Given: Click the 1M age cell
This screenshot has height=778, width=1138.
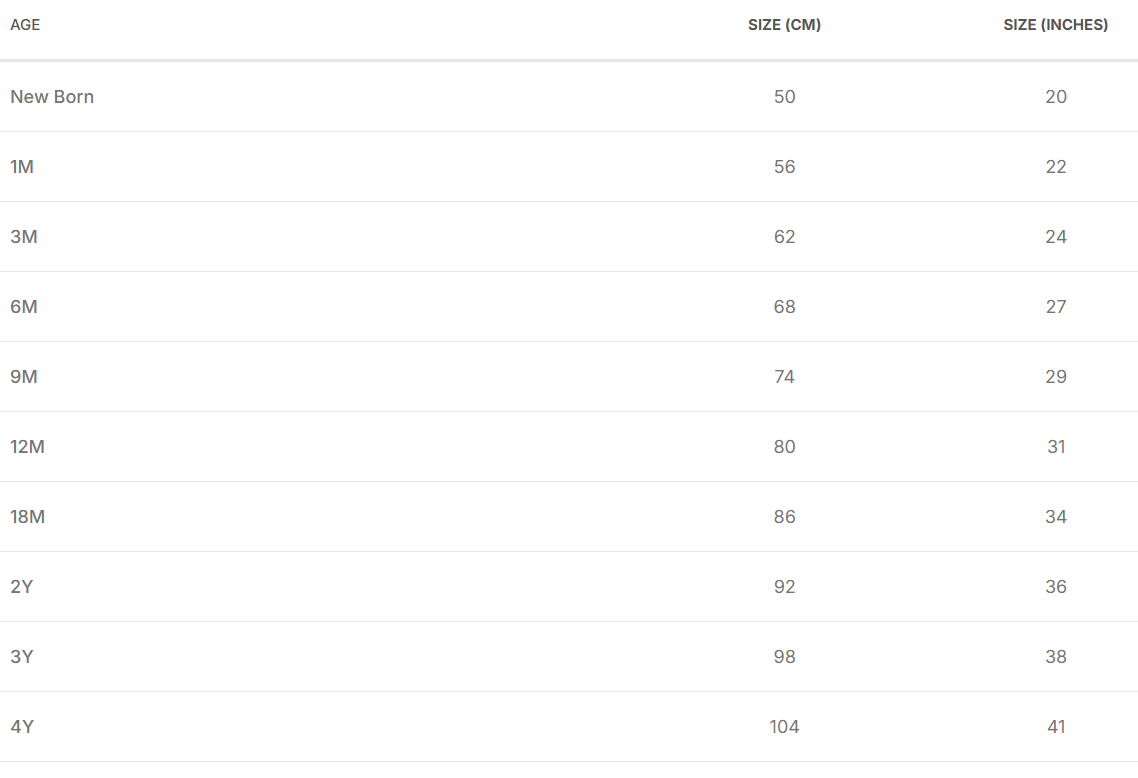Looking at the screenshot, I should [22, 167].
